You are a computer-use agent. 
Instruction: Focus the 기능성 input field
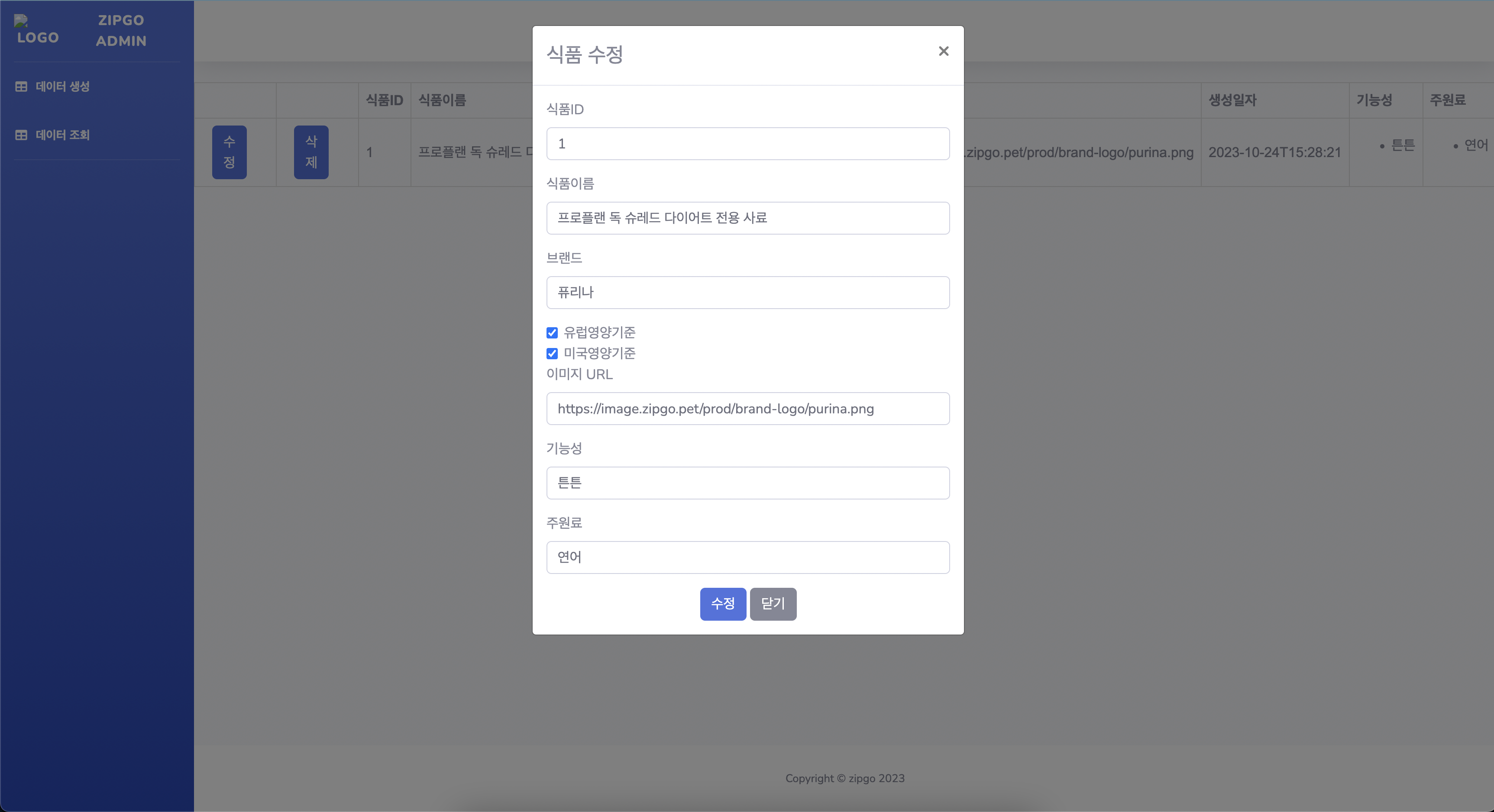[747, 483]
